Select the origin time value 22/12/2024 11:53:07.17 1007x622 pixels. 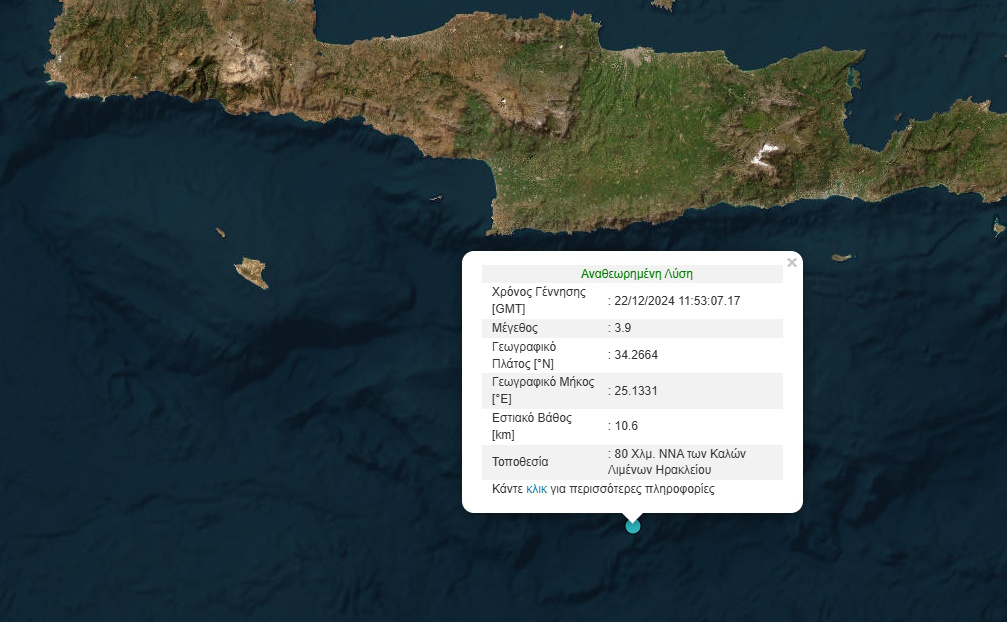tap(680, 301)
